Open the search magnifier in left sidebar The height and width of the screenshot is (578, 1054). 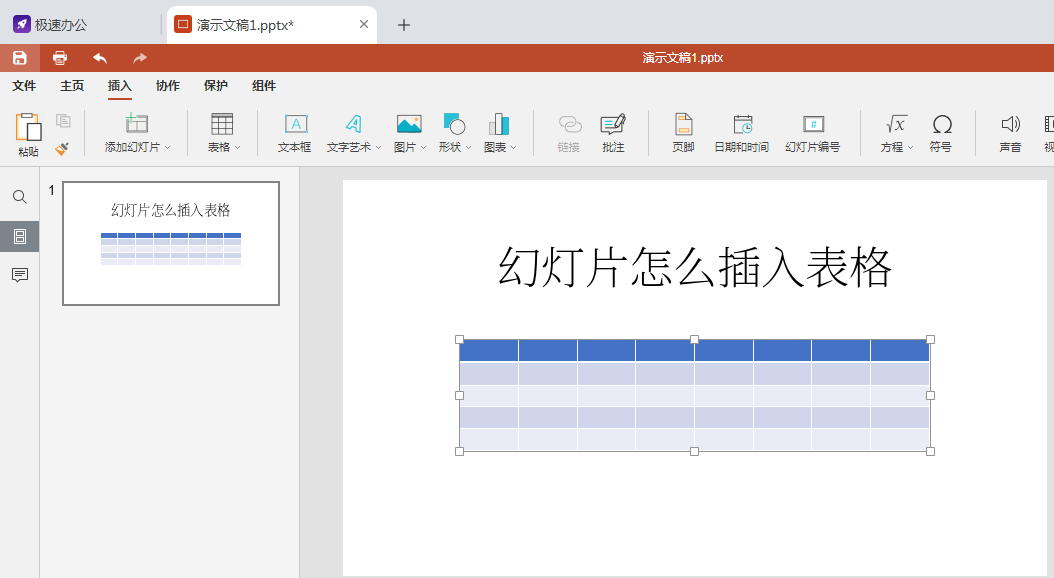point(19,197)
